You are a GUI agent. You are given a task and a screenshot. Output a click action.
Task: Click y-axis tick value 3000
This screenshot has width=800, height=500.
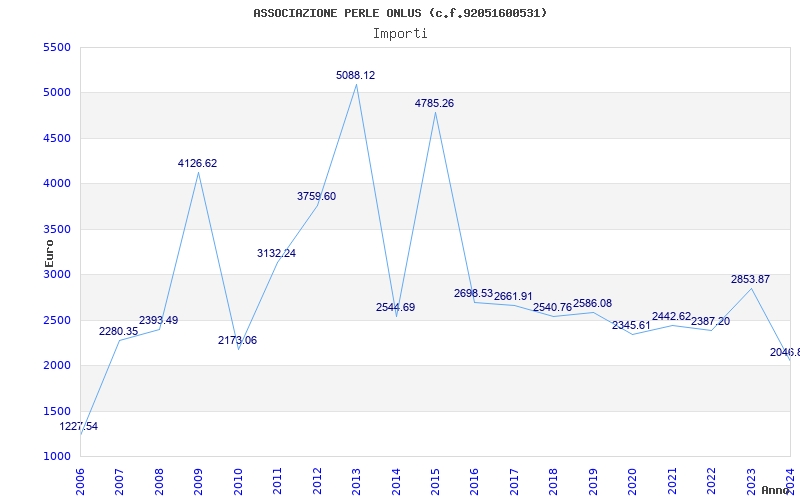[x=57, y=274]
